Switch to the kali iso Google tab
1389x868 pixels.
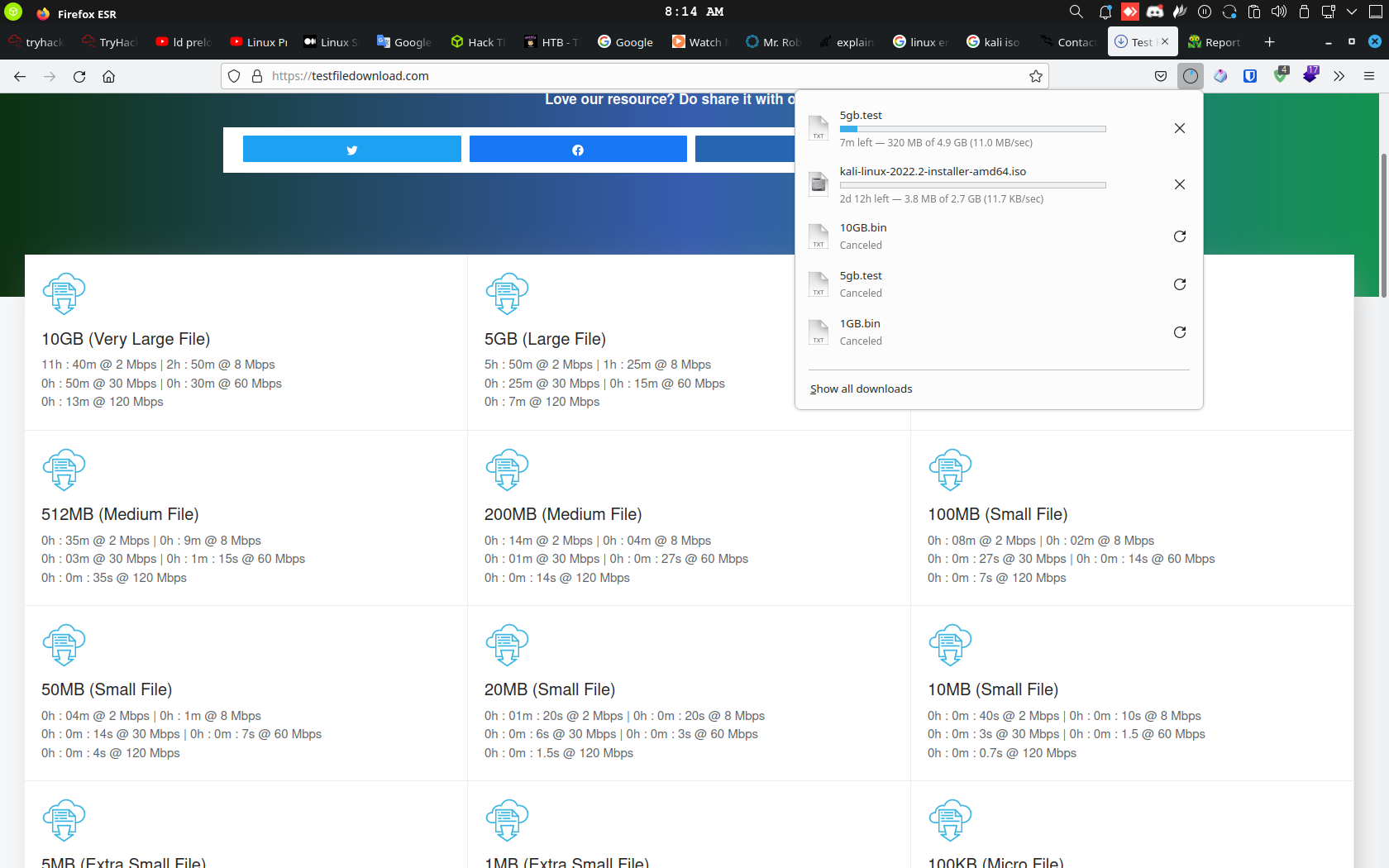pyautogui.click(x=993, y=42)
